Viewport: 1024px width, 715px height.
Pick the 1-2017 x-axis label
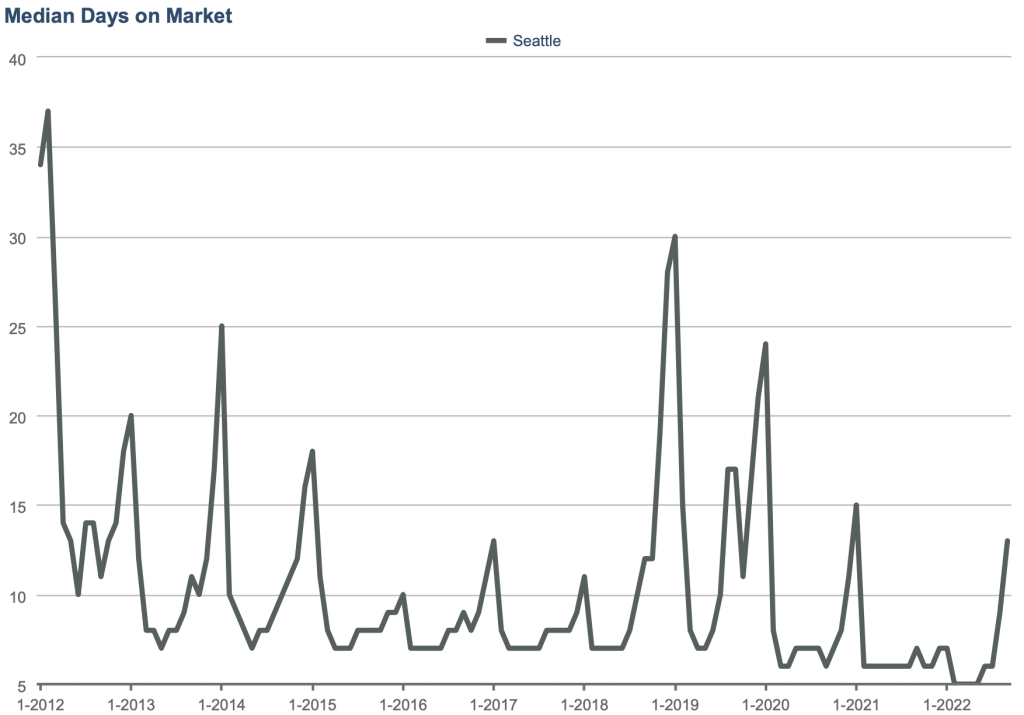[493, 703]
